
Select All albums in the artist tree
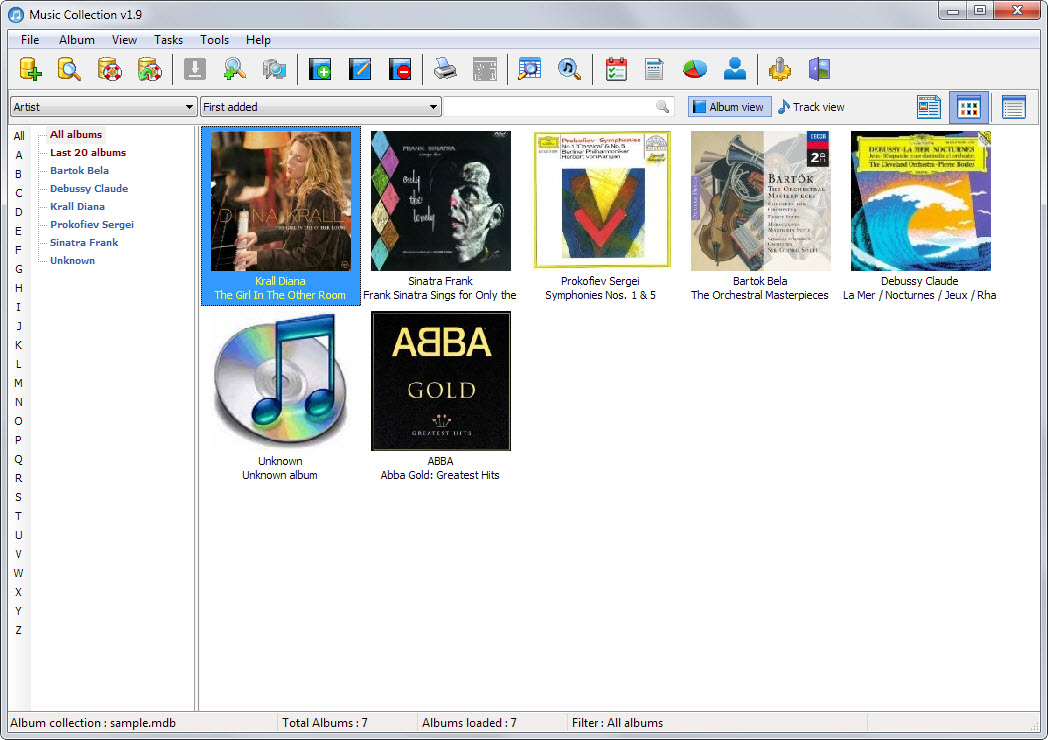tap(76, 134)
